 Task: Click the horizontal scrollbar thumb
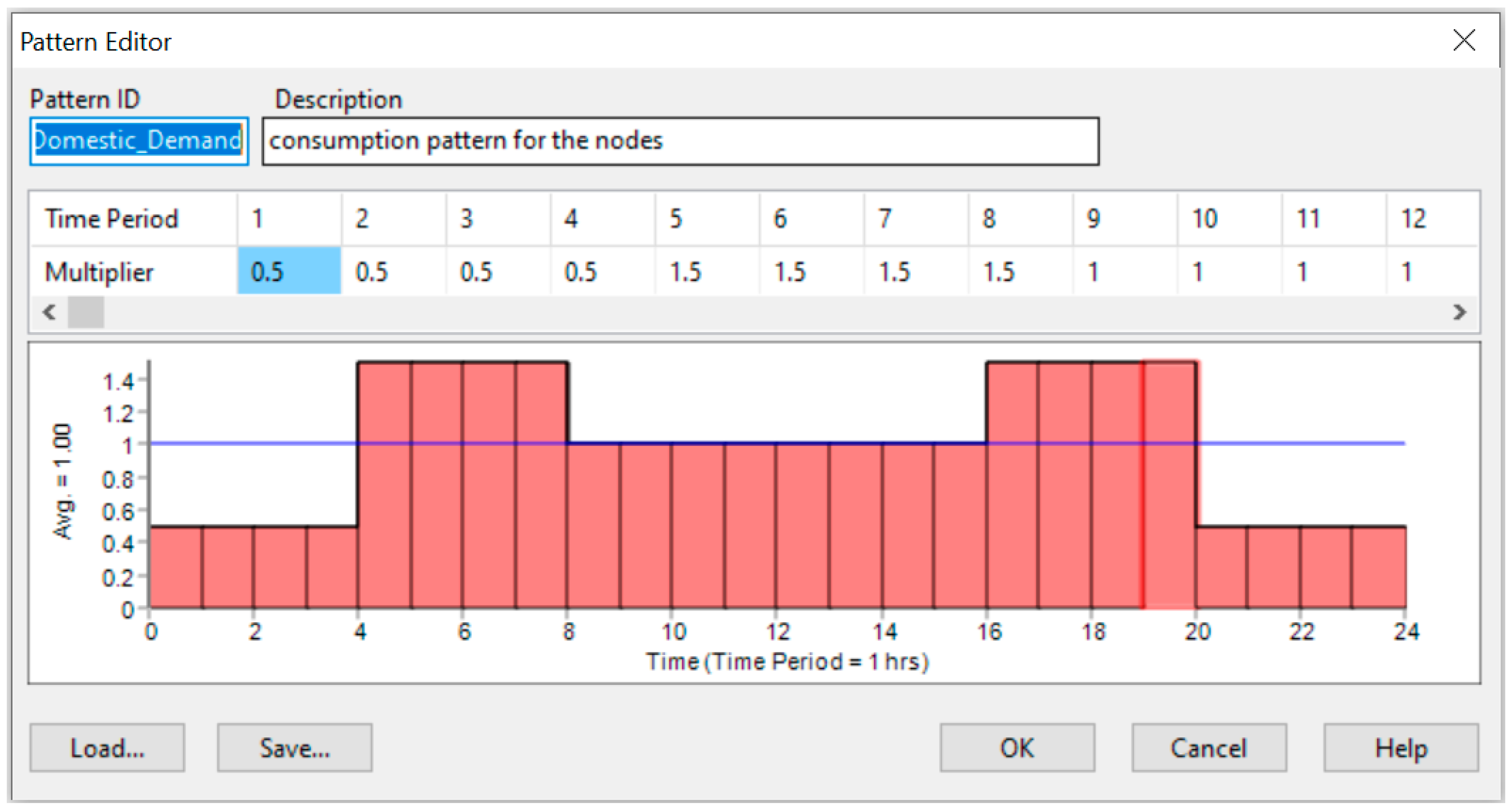click(86, 312)
